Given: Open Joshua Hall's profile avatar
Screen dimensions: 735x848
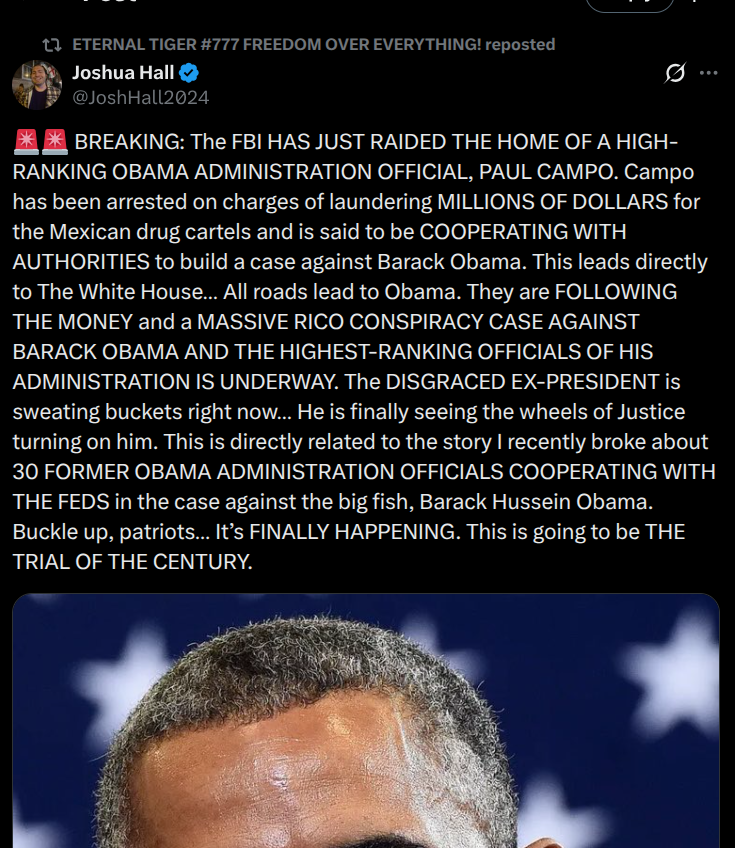Looking at the screenshot, I should [x=37, y=84].
